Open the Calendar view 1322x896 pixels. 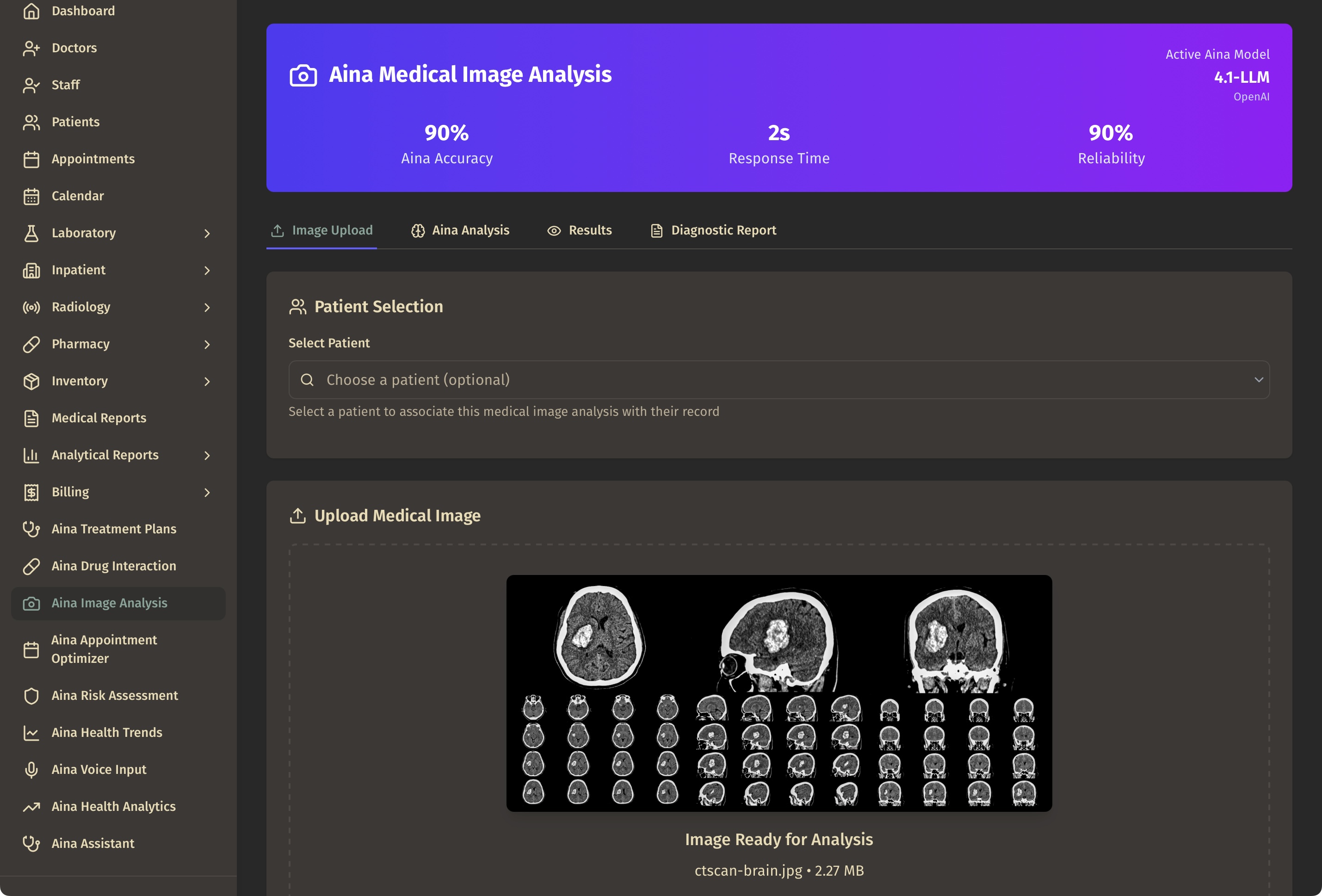point(77,196)
